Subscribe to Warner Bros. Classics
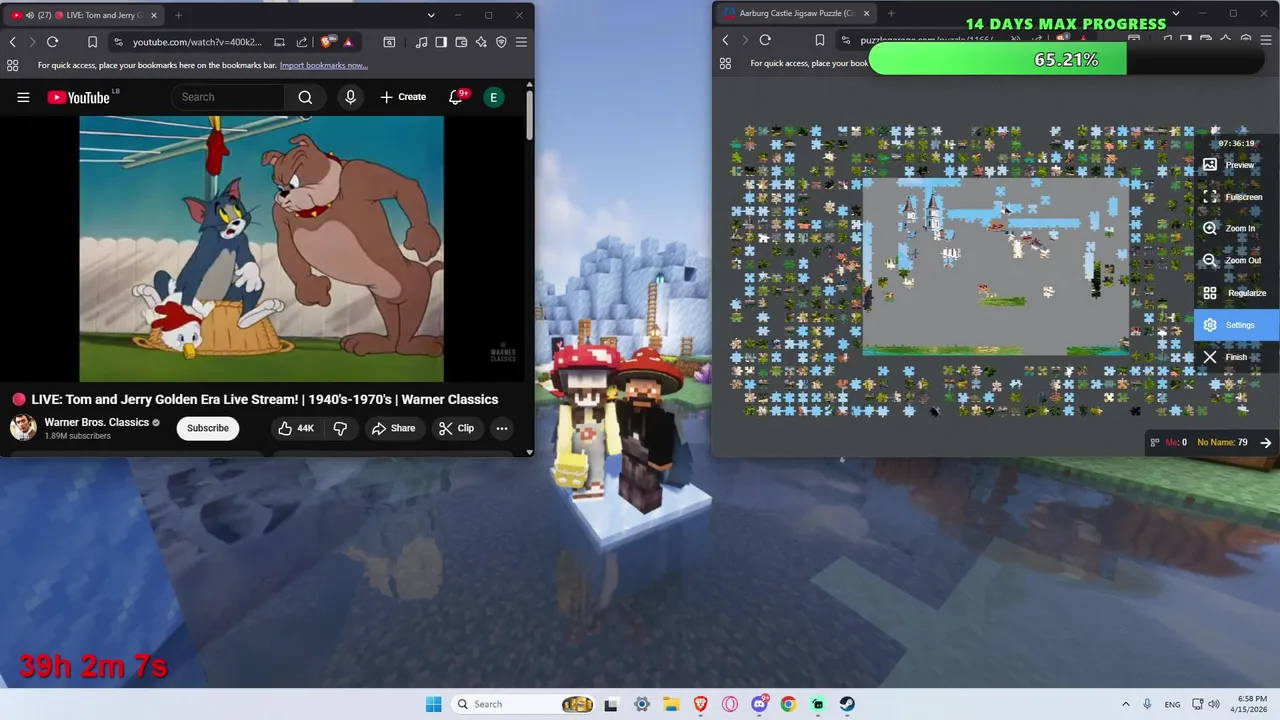This screenshot has height=720, width=1280. point(208,428)
